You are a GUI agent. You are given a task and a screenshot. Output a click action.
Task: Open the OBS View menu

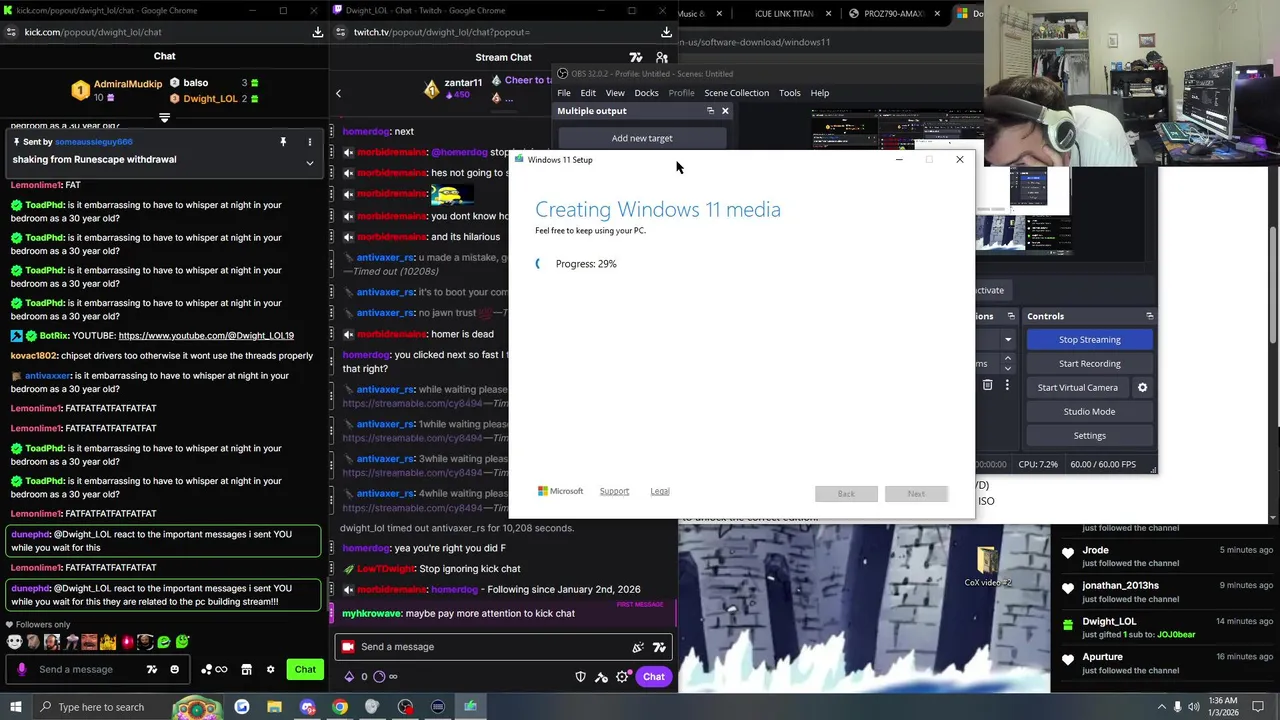tap(615, 93)
